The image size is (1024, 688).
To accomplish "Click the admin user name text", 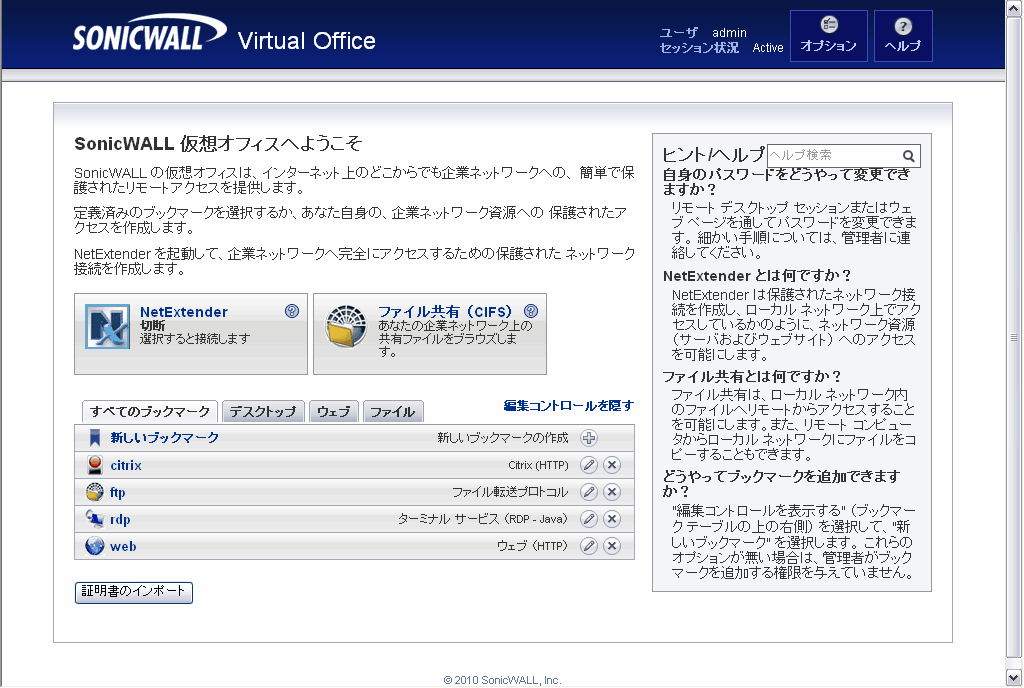I will coord(729,33).
